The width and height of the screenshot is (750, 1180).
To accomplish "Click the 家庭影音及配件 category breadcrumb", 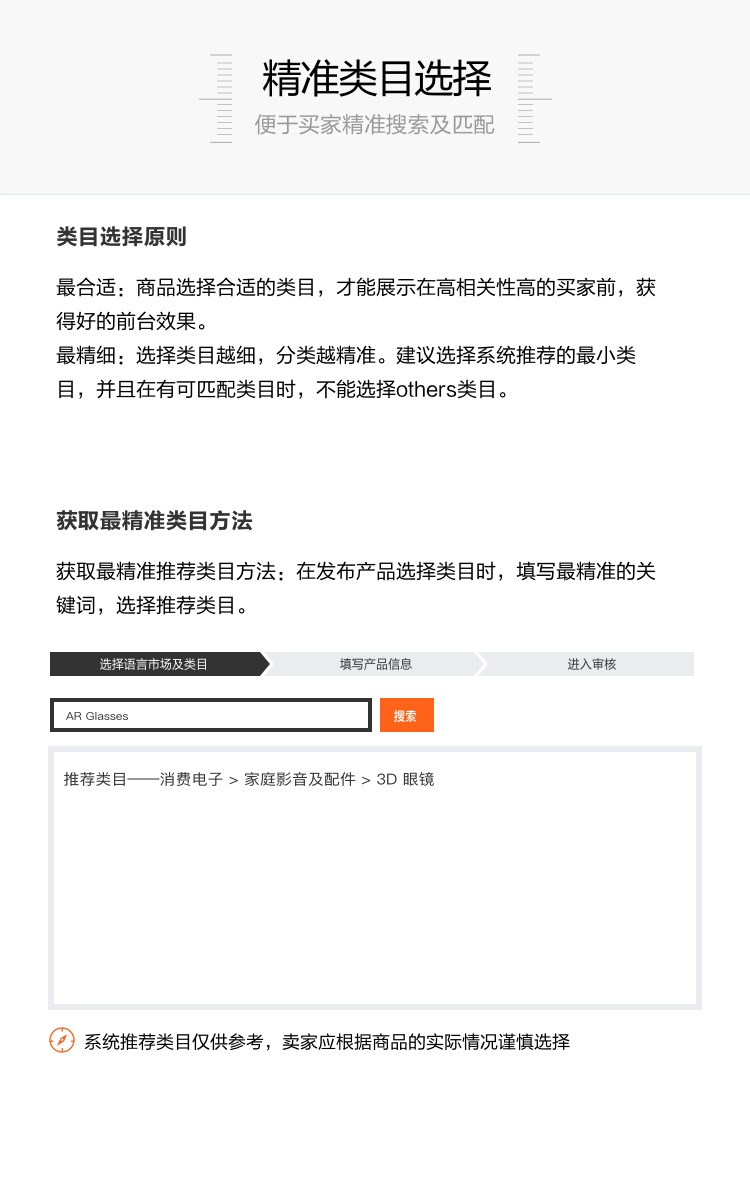I will tap(299, 780).
